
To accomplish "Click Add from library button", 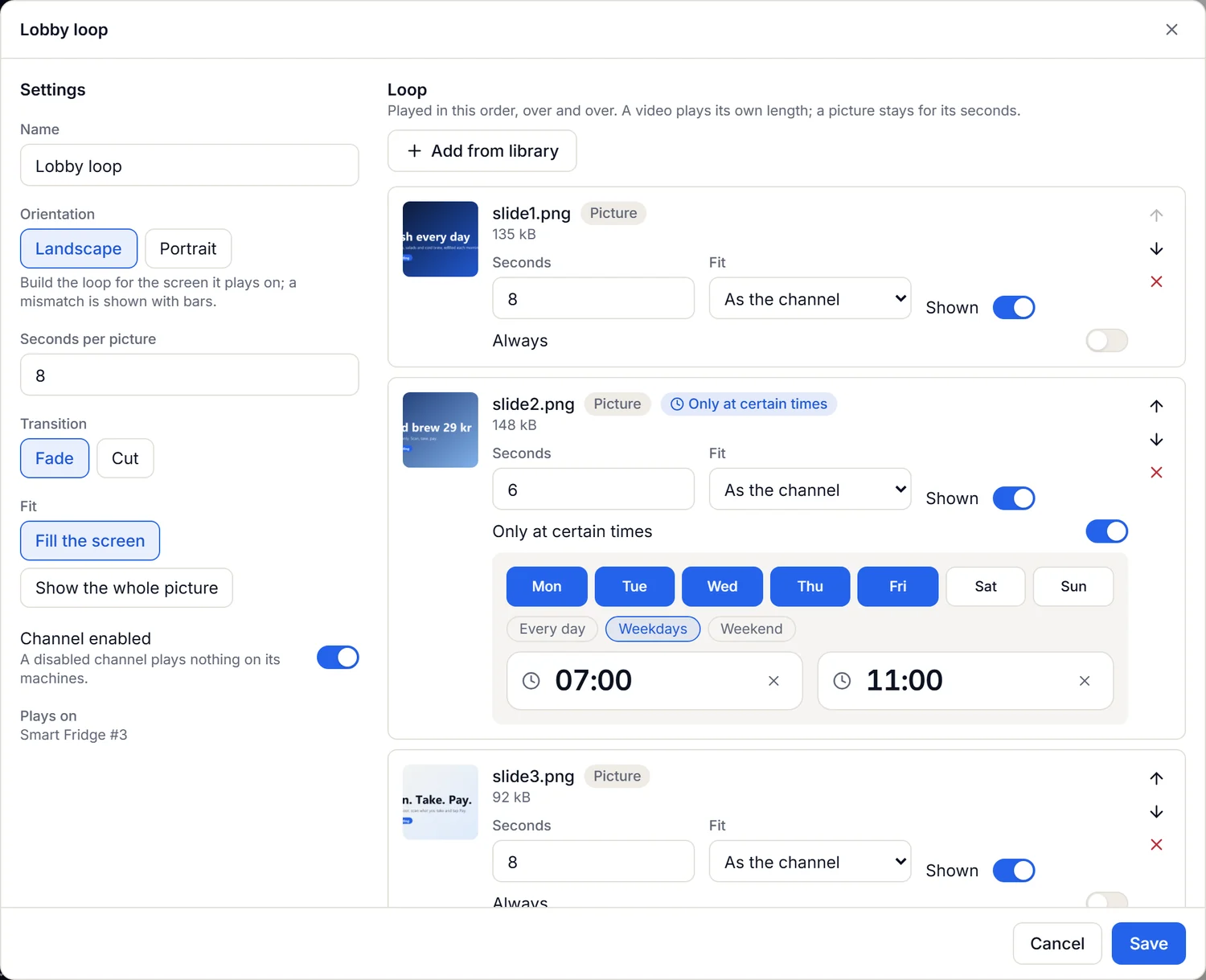I will point(482,151).
